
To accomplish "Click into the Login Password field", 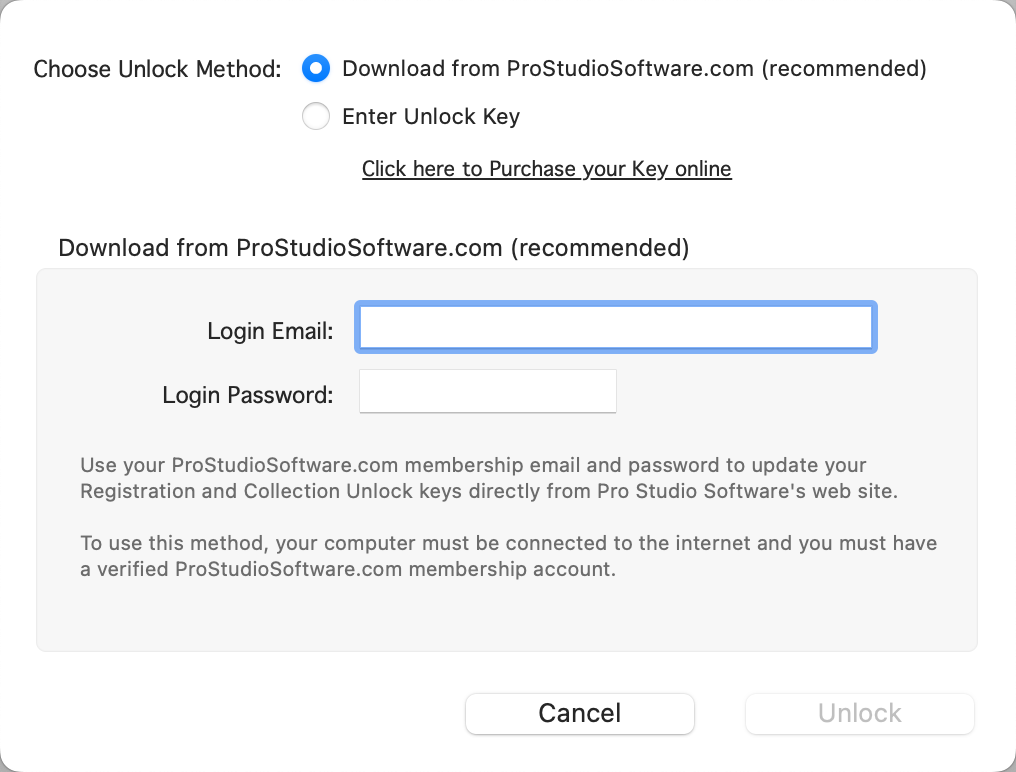I will (x=487, y=391).
